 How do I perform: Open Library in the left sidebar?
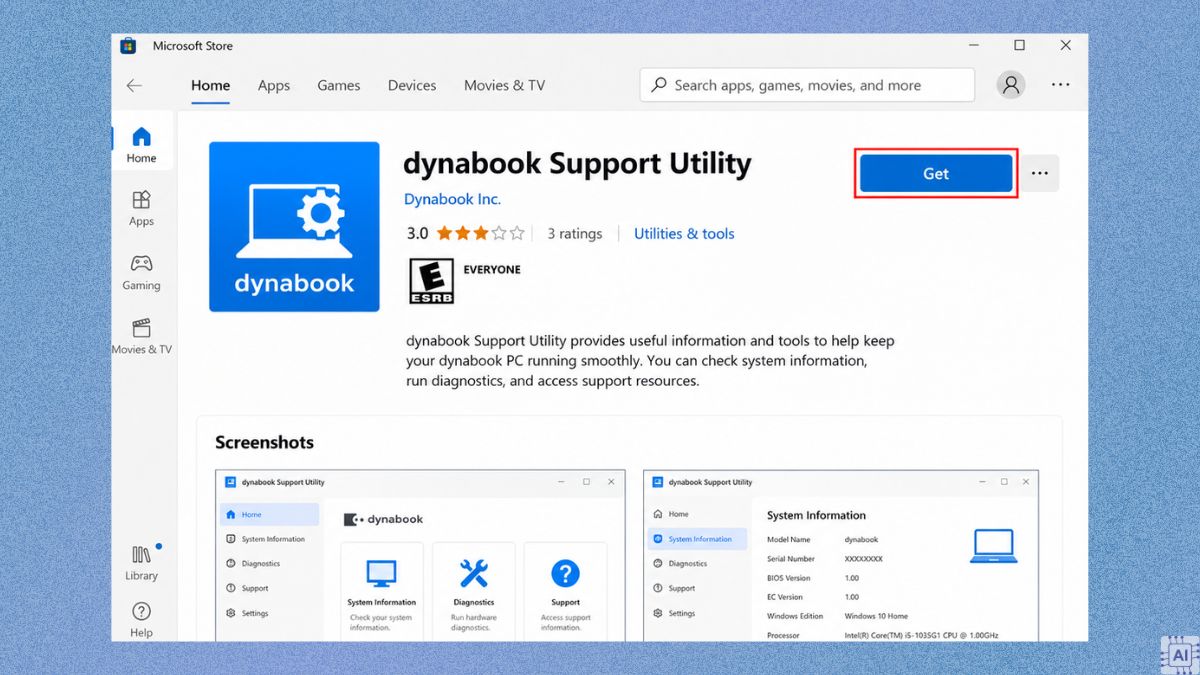click(x=141, y=563)
